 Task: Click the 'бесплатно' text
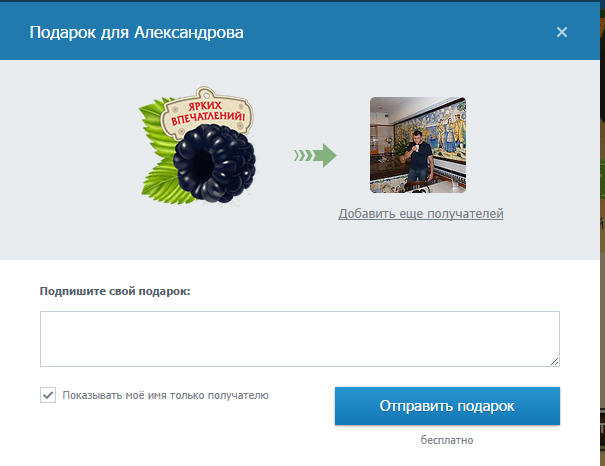click(x=447, y=440)
